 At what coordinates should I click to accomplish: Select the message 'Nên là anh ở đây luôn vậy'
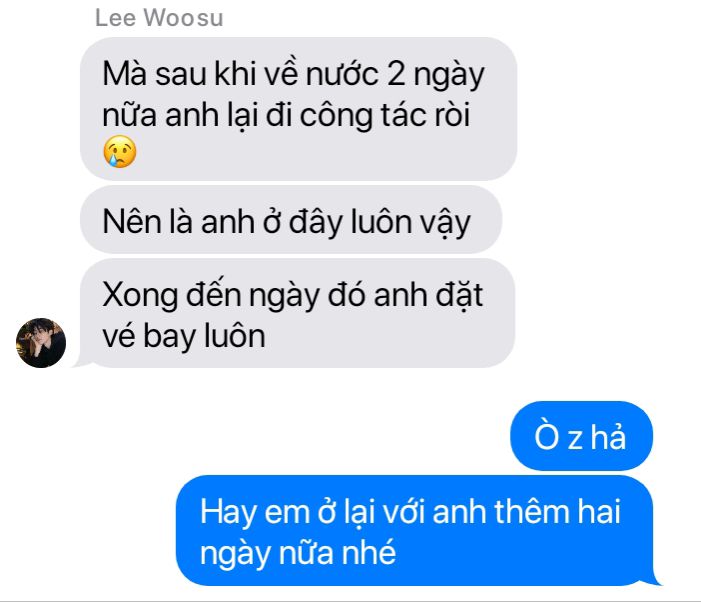[291, 221]
